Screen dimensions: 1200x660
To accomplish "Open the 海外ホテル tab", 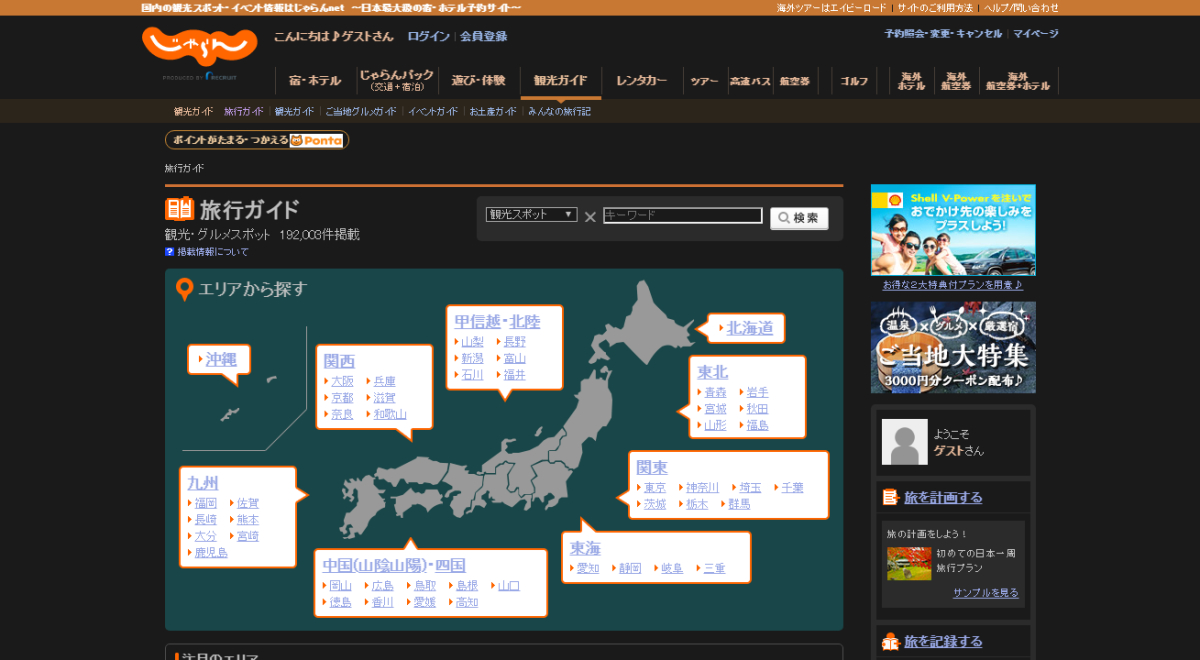I will tap(911, 81).
